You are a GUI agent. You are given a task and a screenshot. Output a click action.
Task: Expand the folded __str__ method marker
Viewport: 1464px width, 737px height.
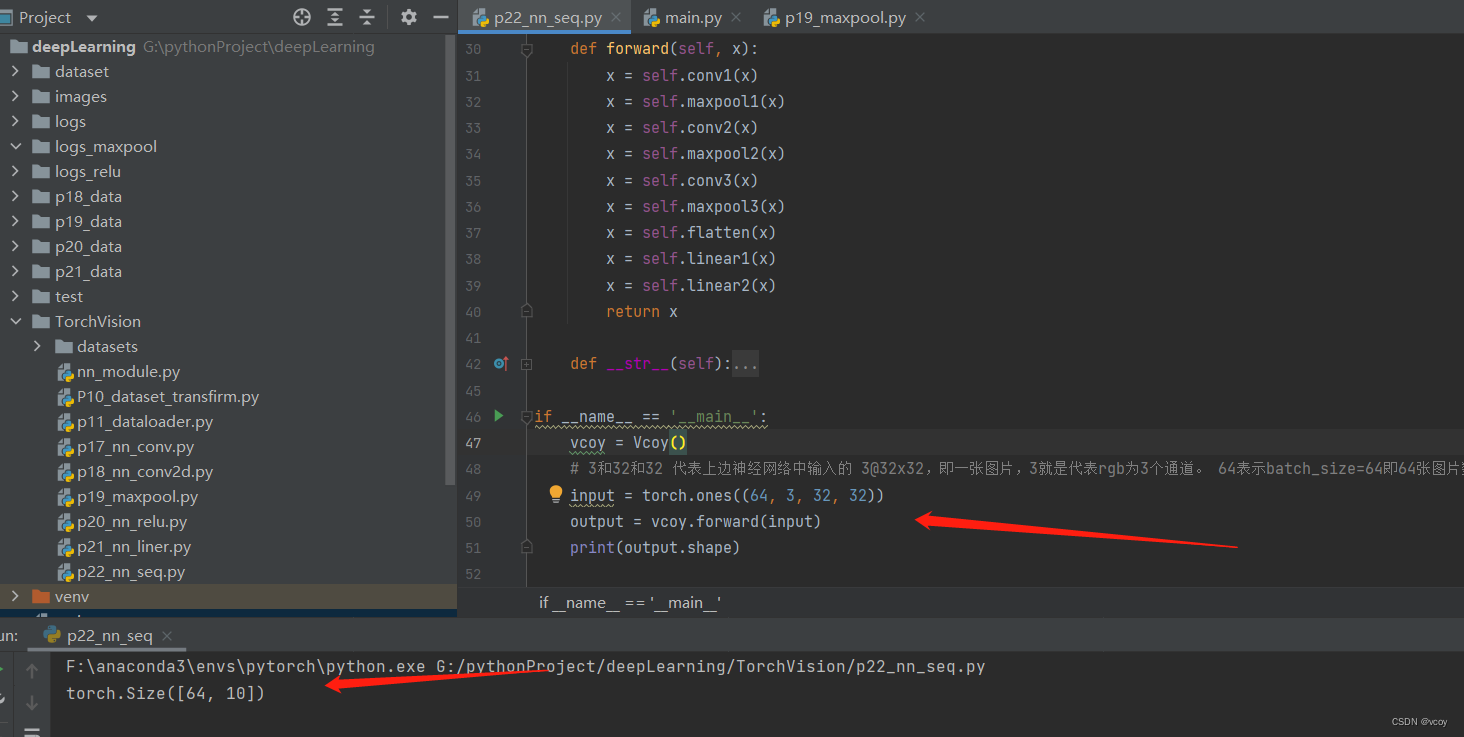(x=527, y=363)
